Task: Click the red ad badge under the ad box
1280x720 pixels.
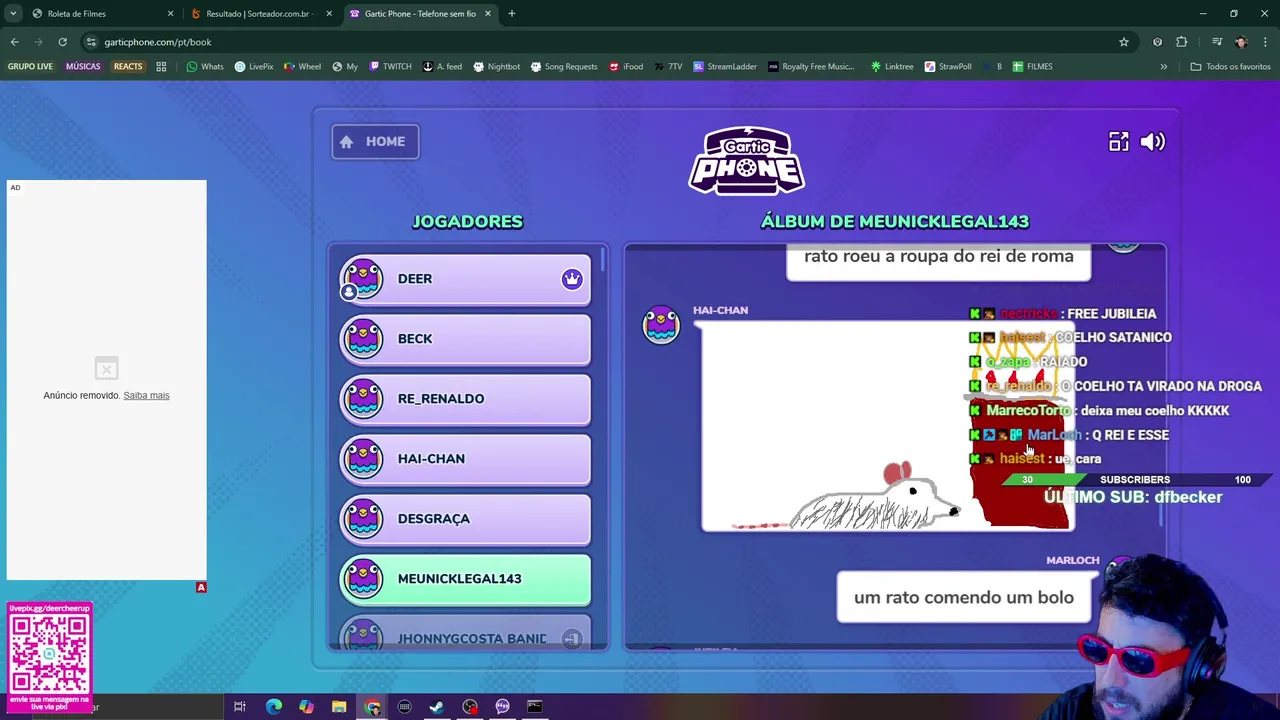Action: (201, 587)
